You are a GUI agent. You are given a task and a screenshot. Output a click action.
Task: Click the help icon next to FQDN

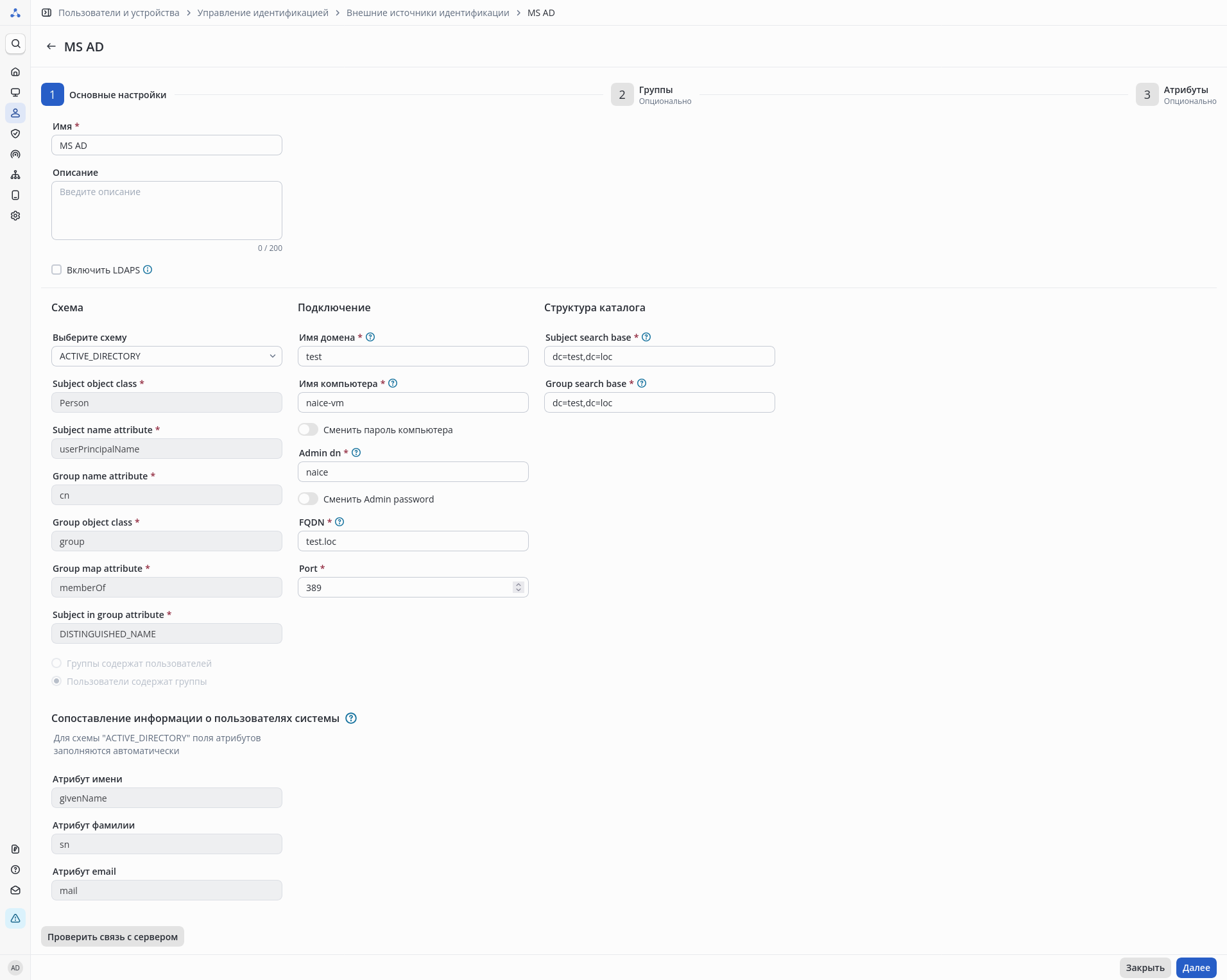coord(340,522)
